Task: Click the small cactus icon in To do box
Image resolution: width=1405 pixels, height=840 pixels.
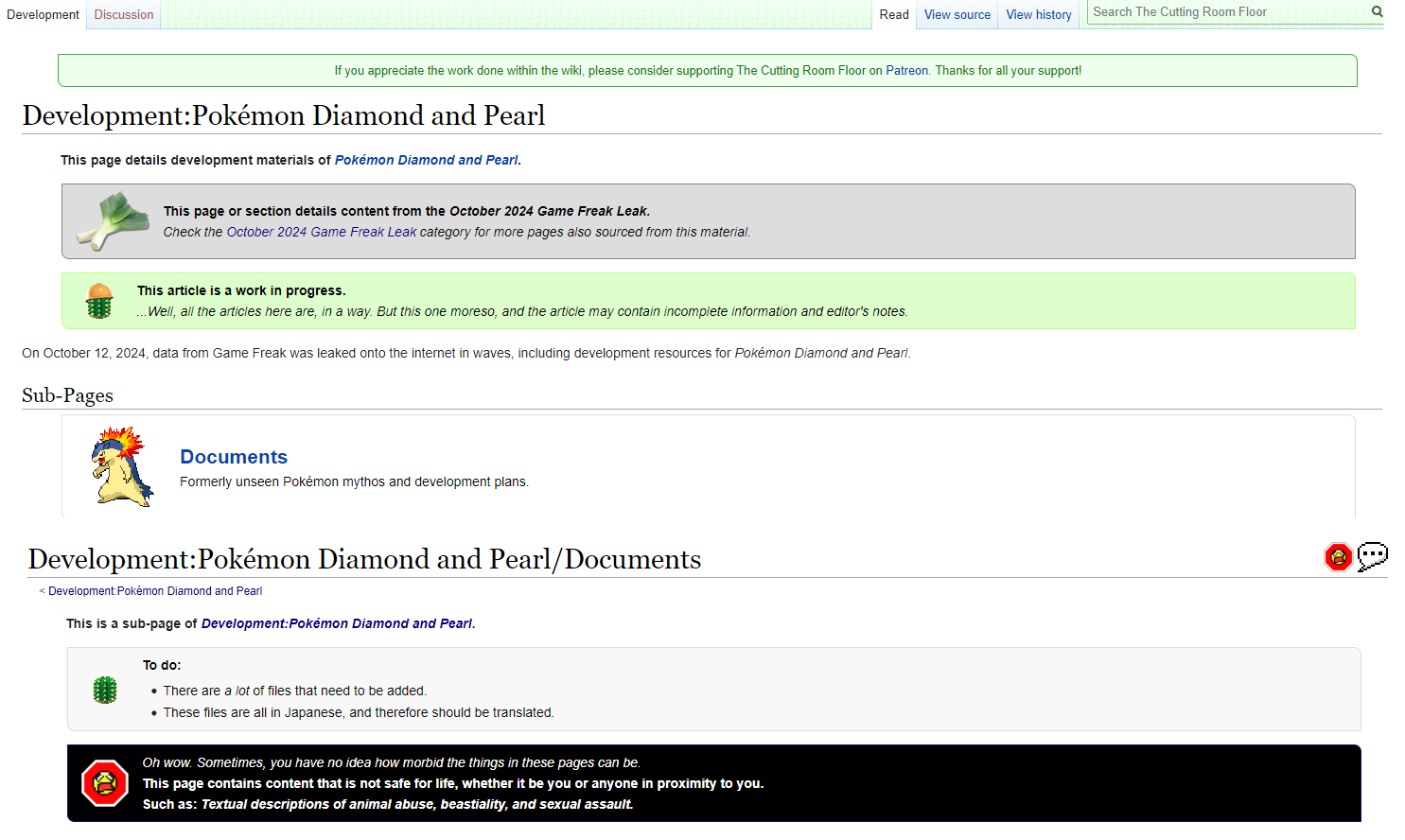Action: (105, 690)
